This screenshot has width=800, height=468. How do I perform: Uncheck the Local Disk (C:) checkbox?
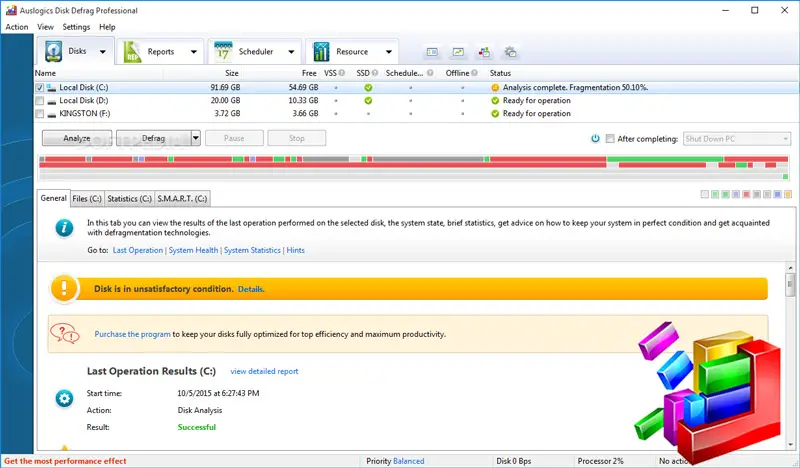40,88
